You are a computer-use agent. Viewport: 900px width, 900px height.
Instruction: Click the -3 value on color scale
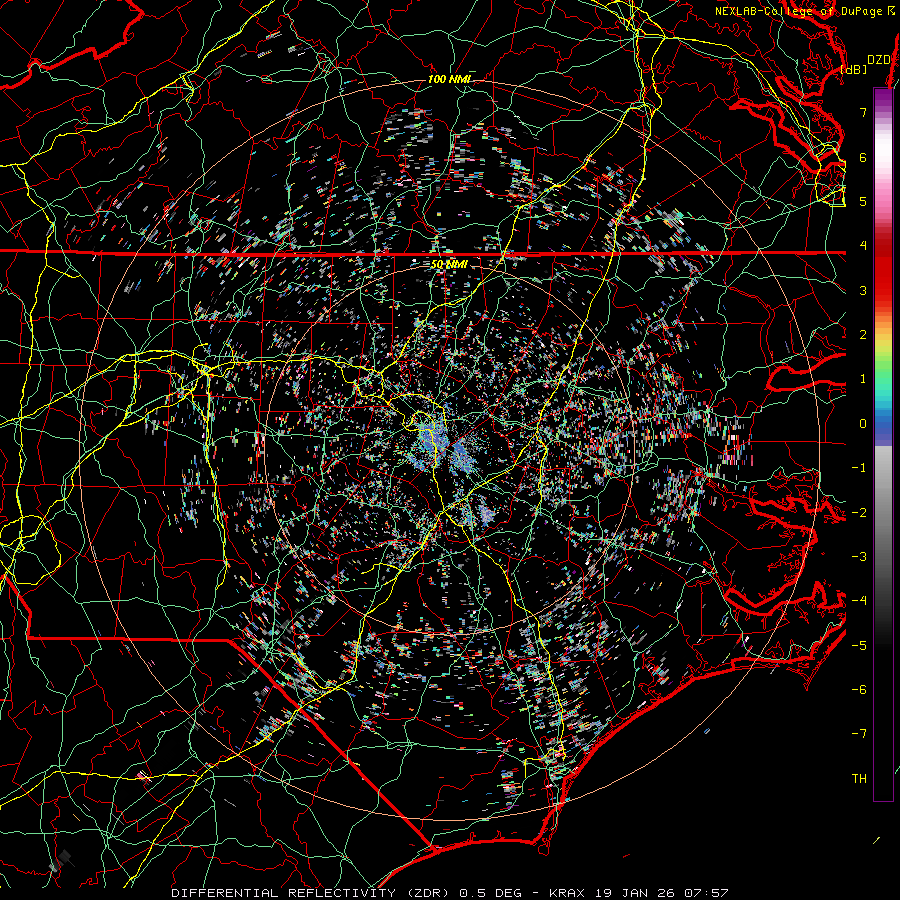coord(859,557)
